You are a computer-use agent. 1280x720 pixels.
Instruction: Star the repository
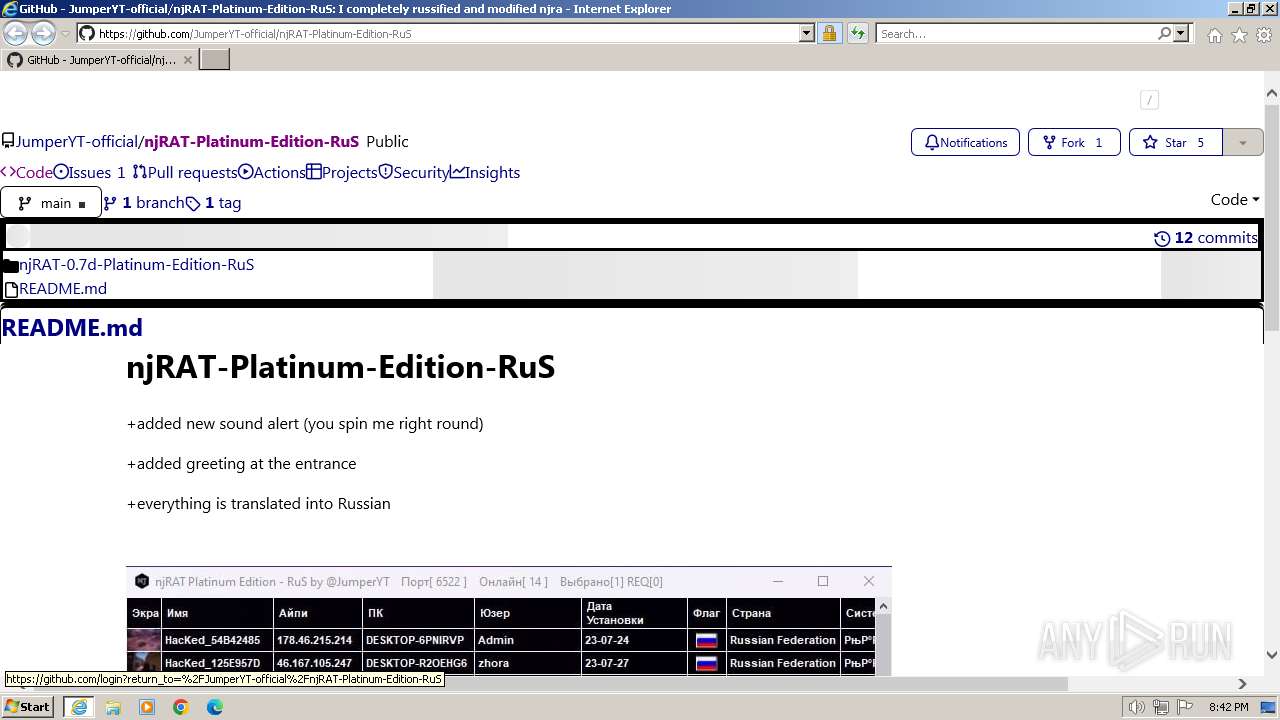click(1175, 142)
